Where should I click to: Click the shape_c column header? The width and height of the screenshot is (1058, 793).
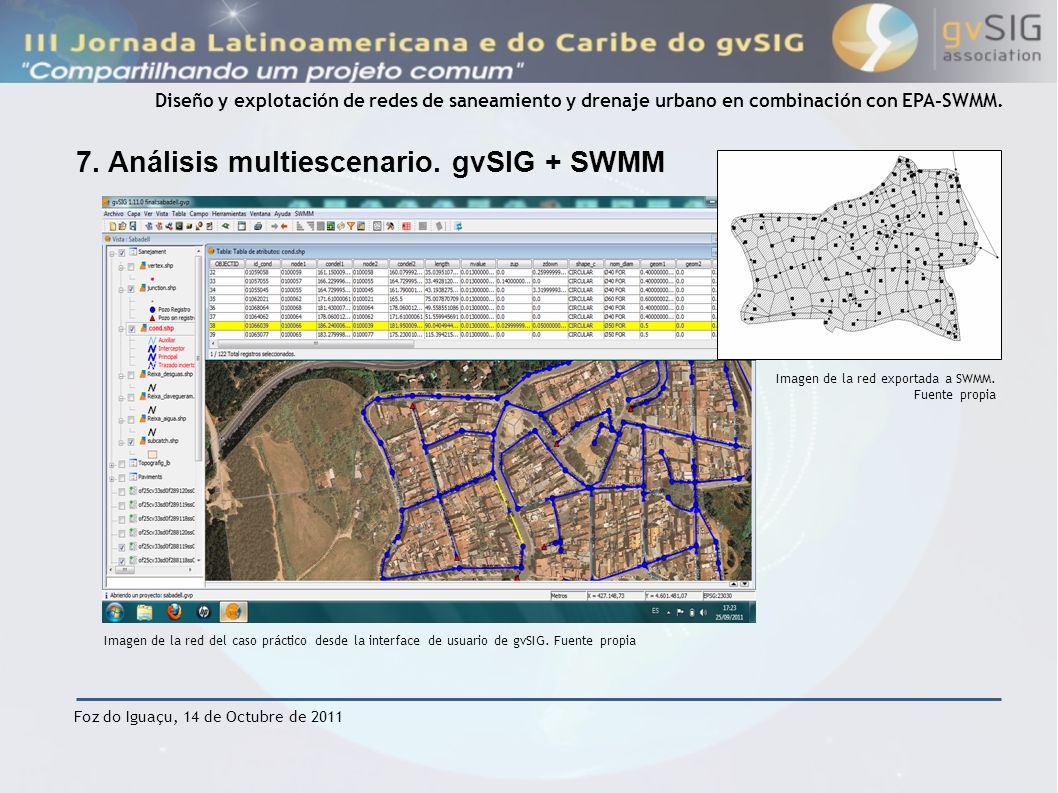pos(585,264)
